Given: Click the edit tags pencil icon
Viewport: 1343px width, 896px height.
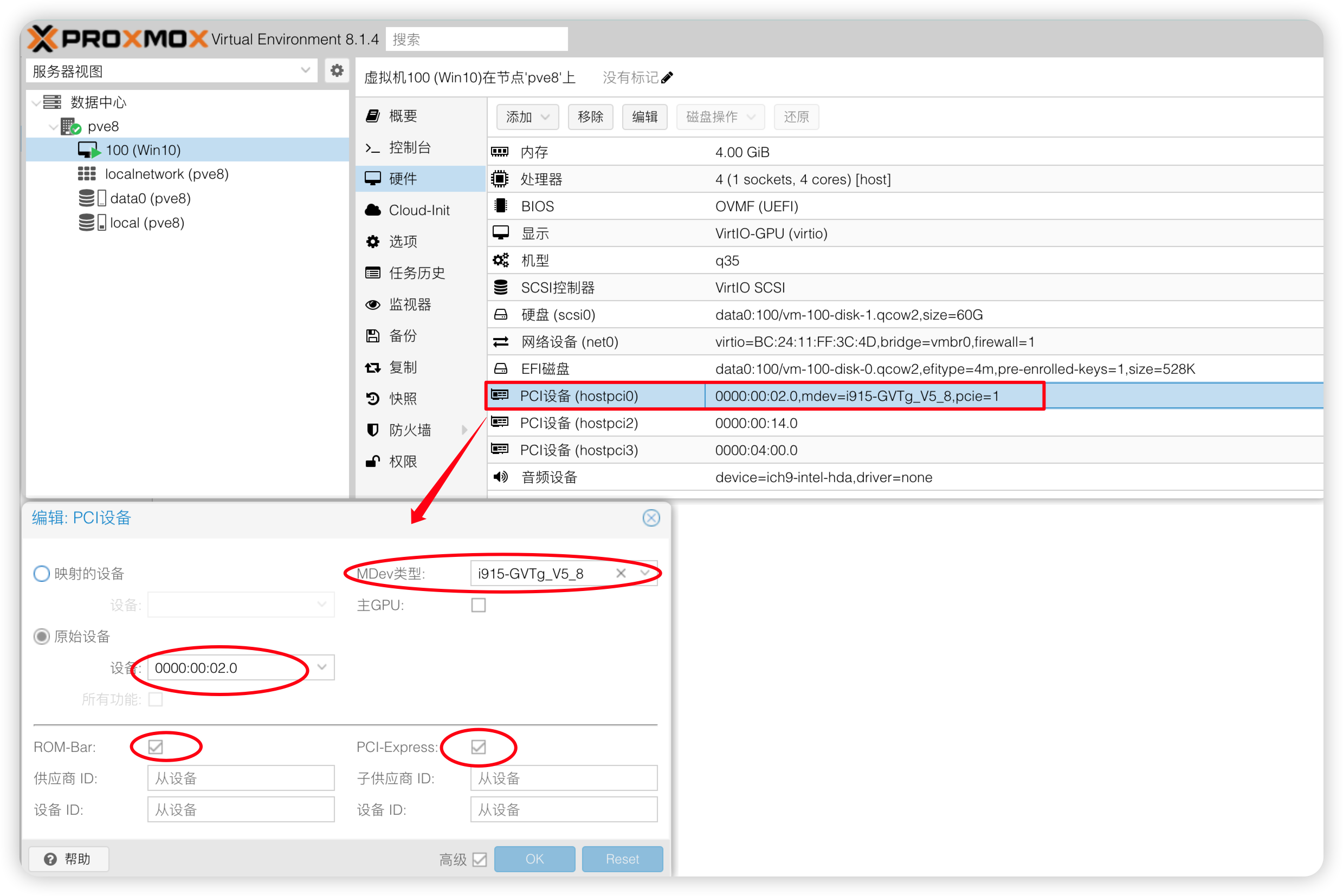Looking at the screenshot, I should click(667, 77).
